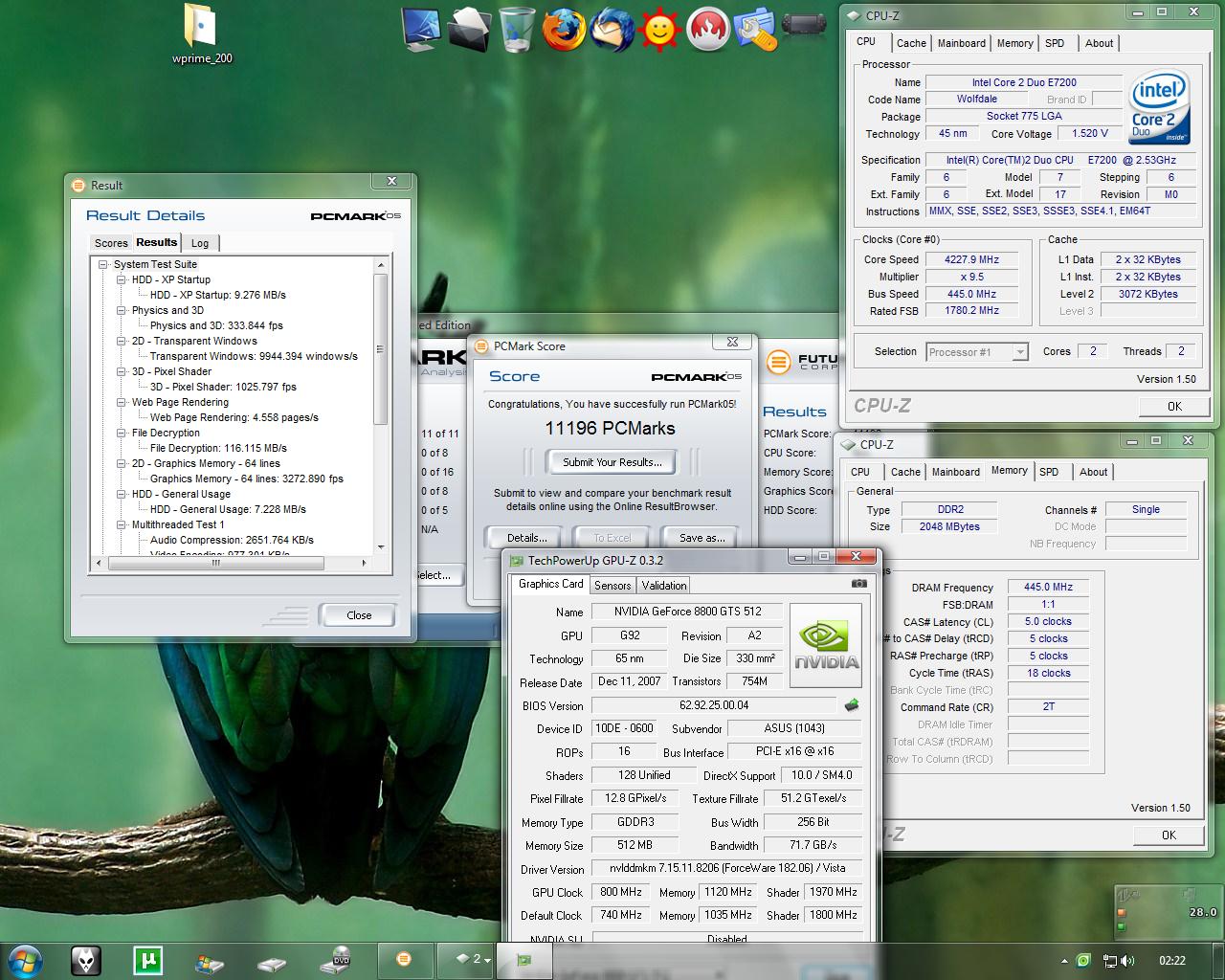Launch foobar2000 alien icon in taskbar
Image resolution: width=1225 pixels, height=980 pixels.
pyautogui.click(x=85, y=960)
